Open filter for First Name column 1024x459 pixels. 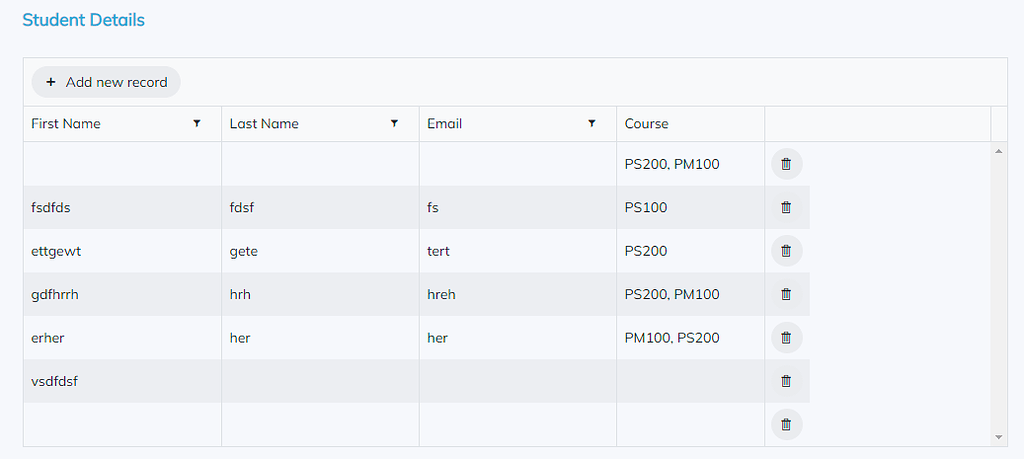click(x=197, y=123)
